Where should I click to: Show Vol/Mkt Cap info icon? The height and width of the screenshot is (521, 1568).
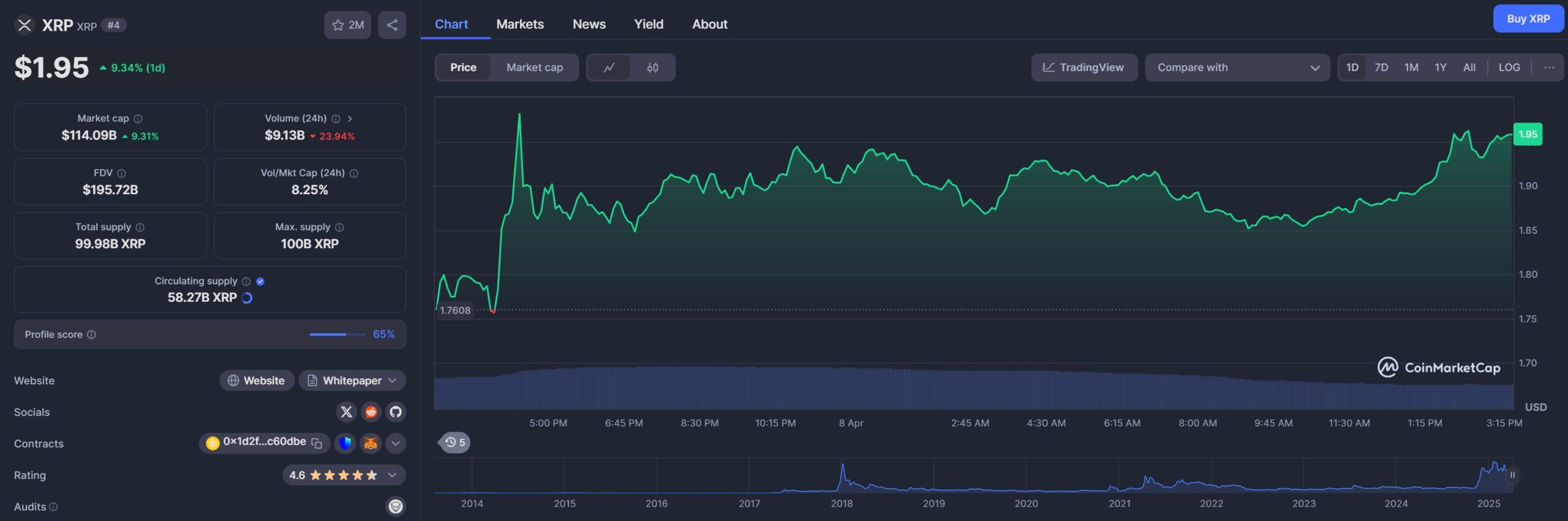[354, 173]
